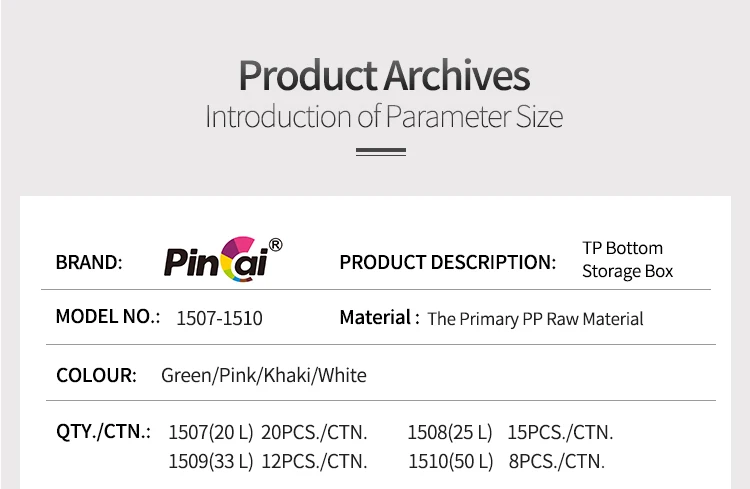Click the double-line divider under subtitle
Viewport: 750px width, 489px height.
coord(381,152)
